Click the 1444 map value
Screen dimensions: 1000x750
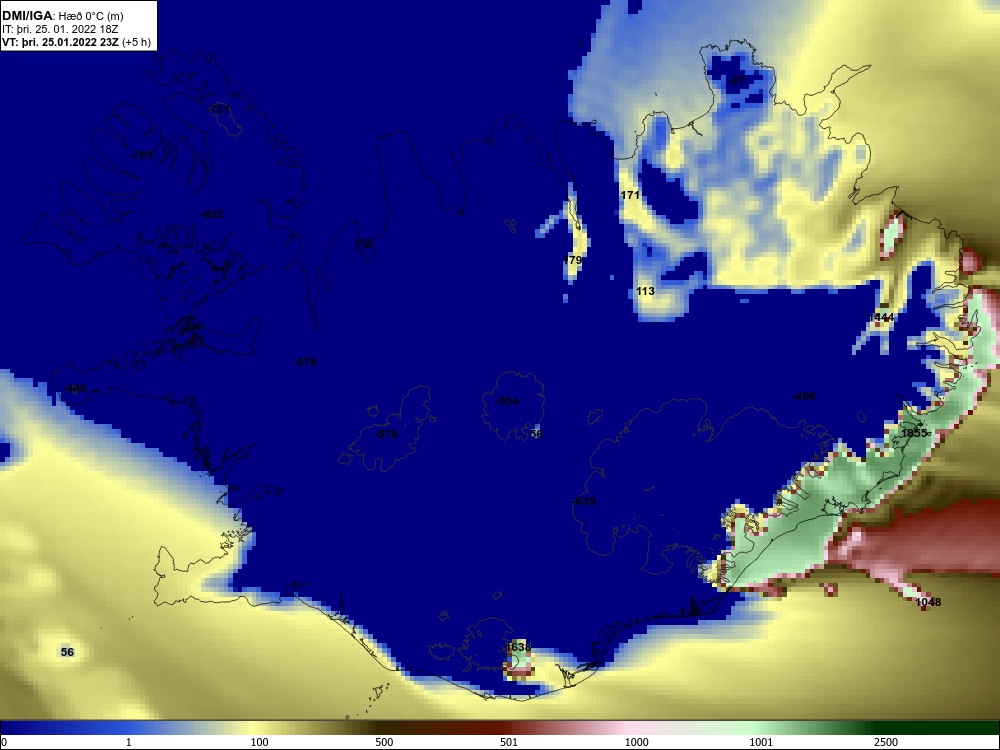(881, 318)
